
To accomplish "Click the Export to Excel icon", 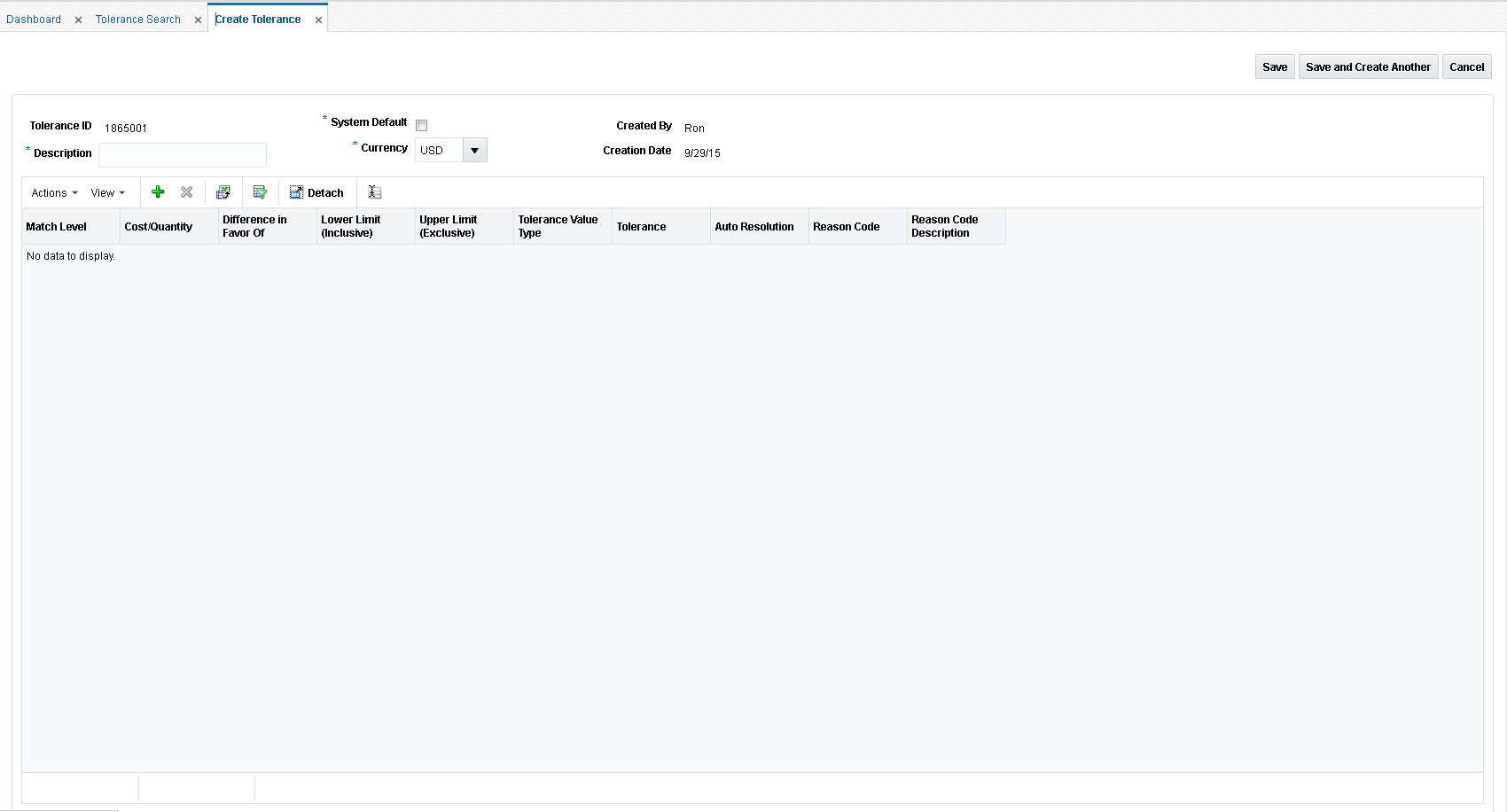I will coord(223,192).
